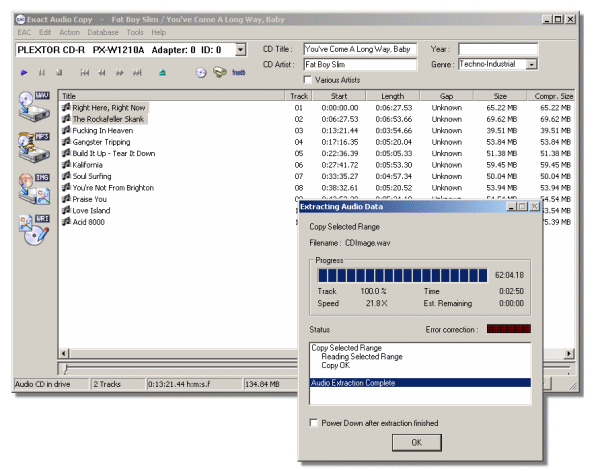
Task: Click the Compr. Size column header
Action: (x=551, y=96)
